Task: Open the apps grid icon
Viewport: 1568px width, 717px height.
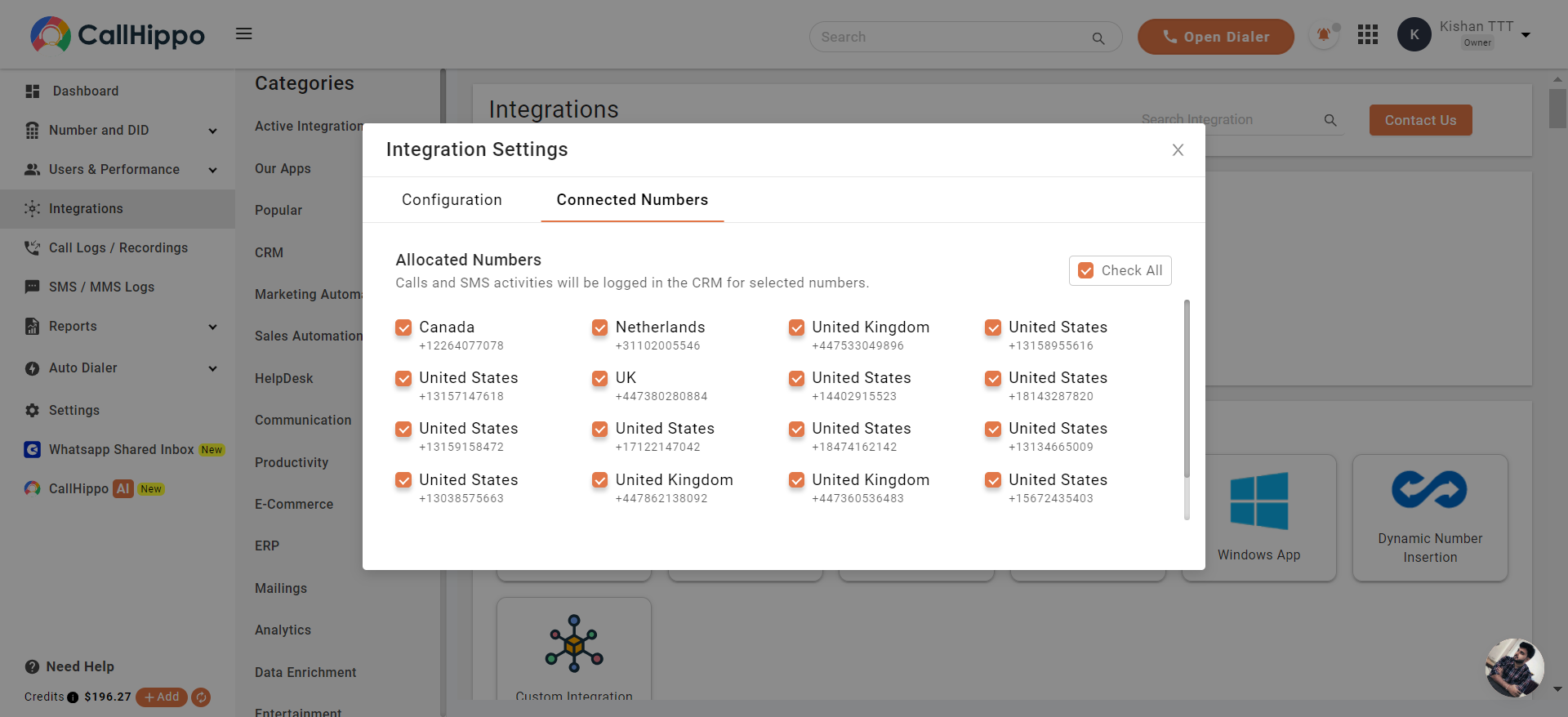Action: click(1368, 34)
